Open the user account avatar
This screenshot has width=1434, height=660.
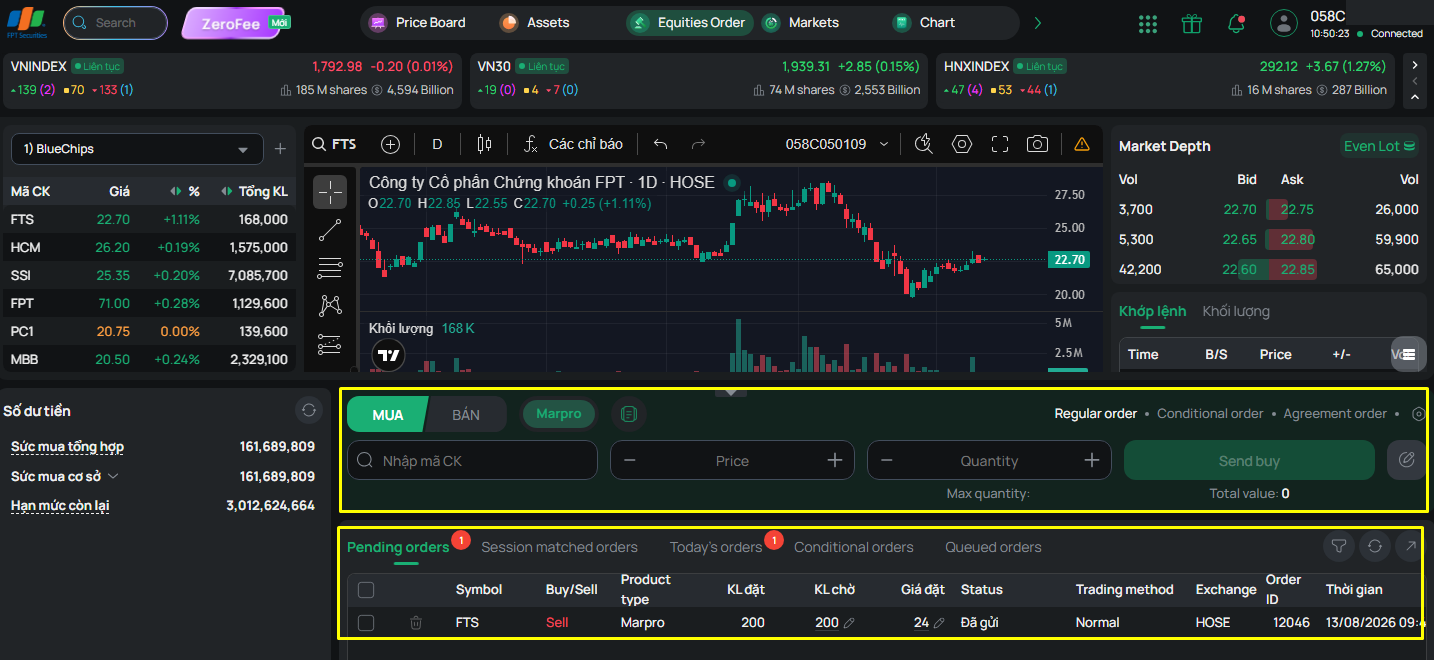coord(1283,23)
